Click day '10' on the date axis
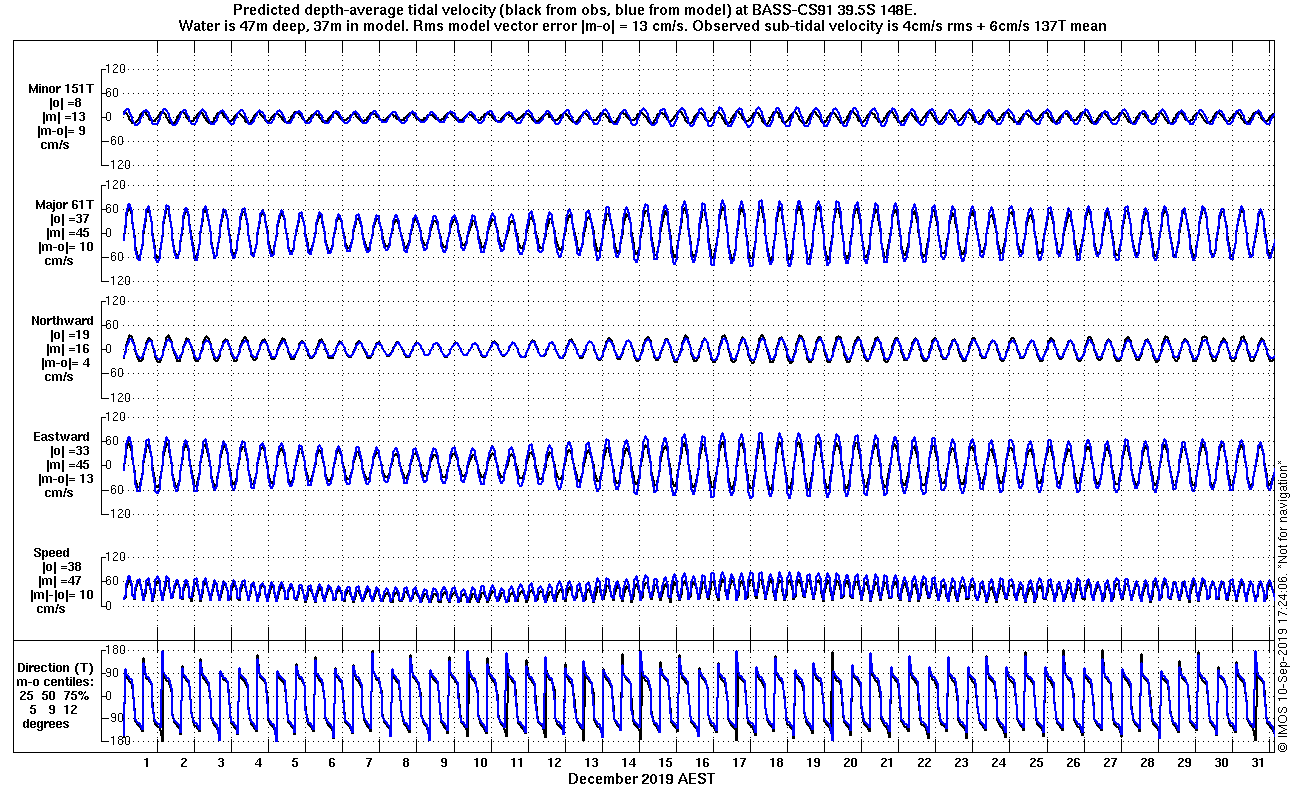The height and width of the screenshot is (800, 1300). point(480,763)
